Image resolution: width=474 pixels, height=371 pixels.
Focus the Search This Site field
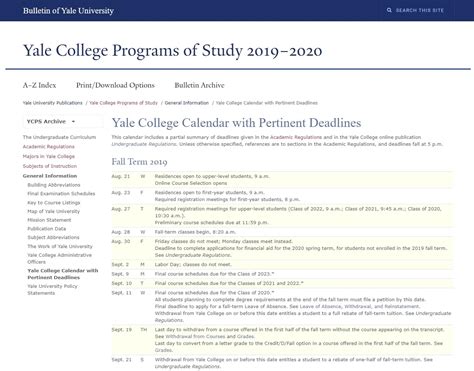pyautogui.click(x=420, y=10)
